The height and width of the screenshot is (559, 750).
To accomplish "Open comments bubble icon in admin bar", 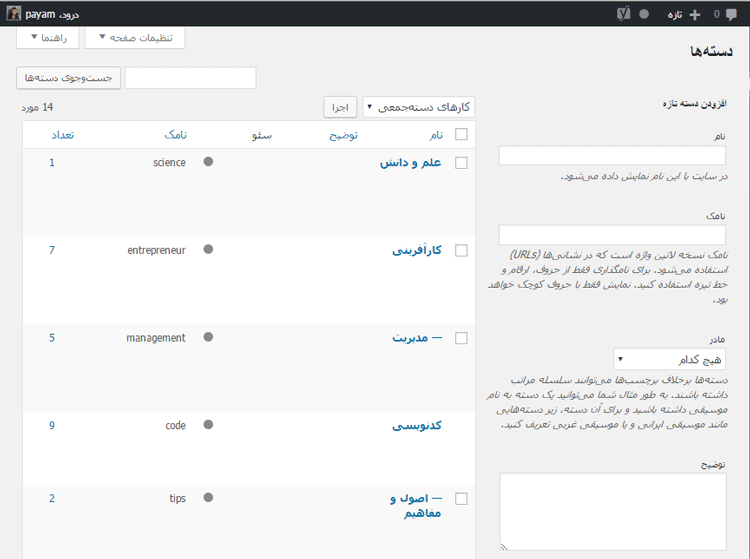I will point(731,15).
